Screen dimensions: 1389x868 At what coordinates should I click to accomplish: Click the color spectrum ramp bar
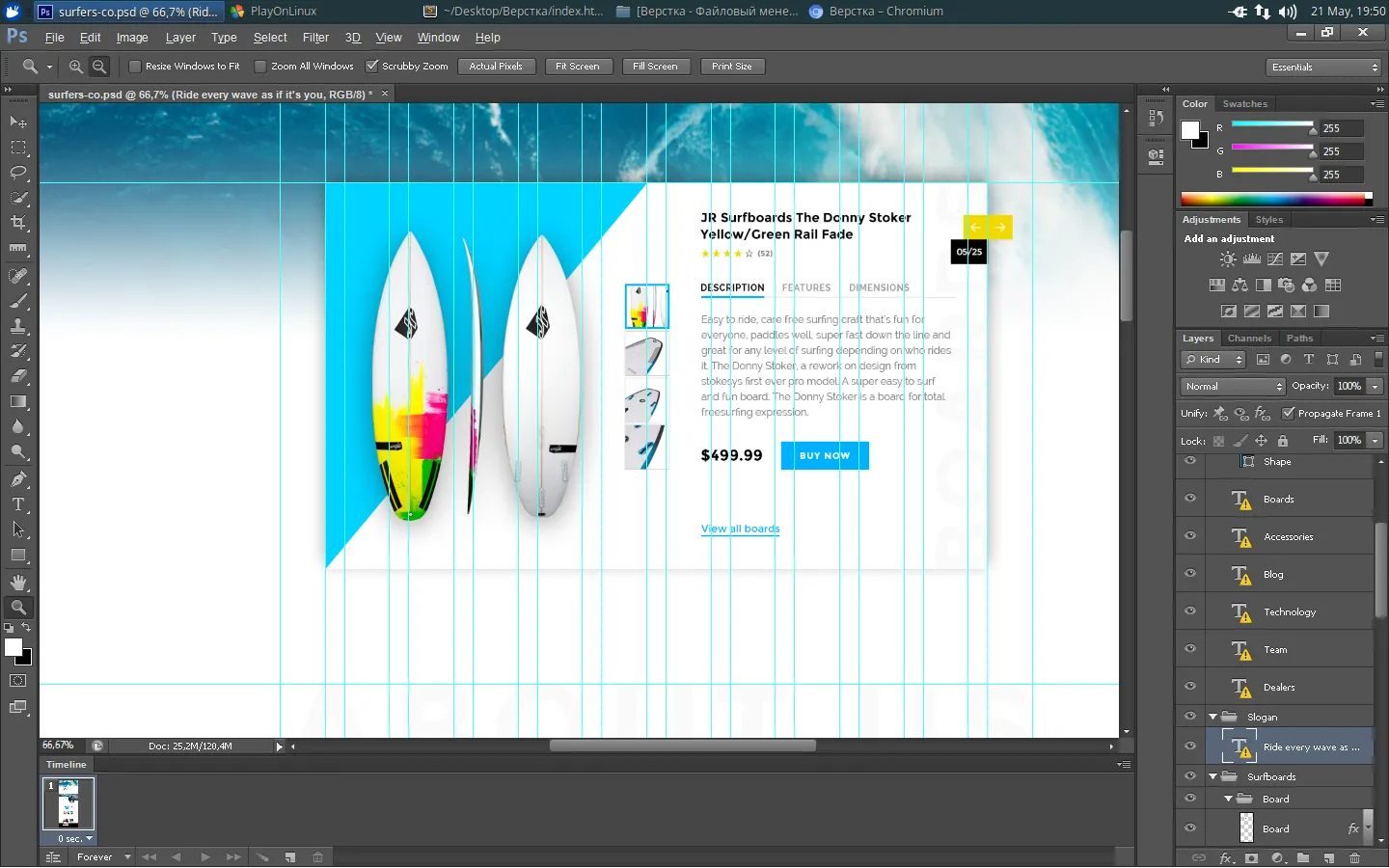coord(1275,200)
